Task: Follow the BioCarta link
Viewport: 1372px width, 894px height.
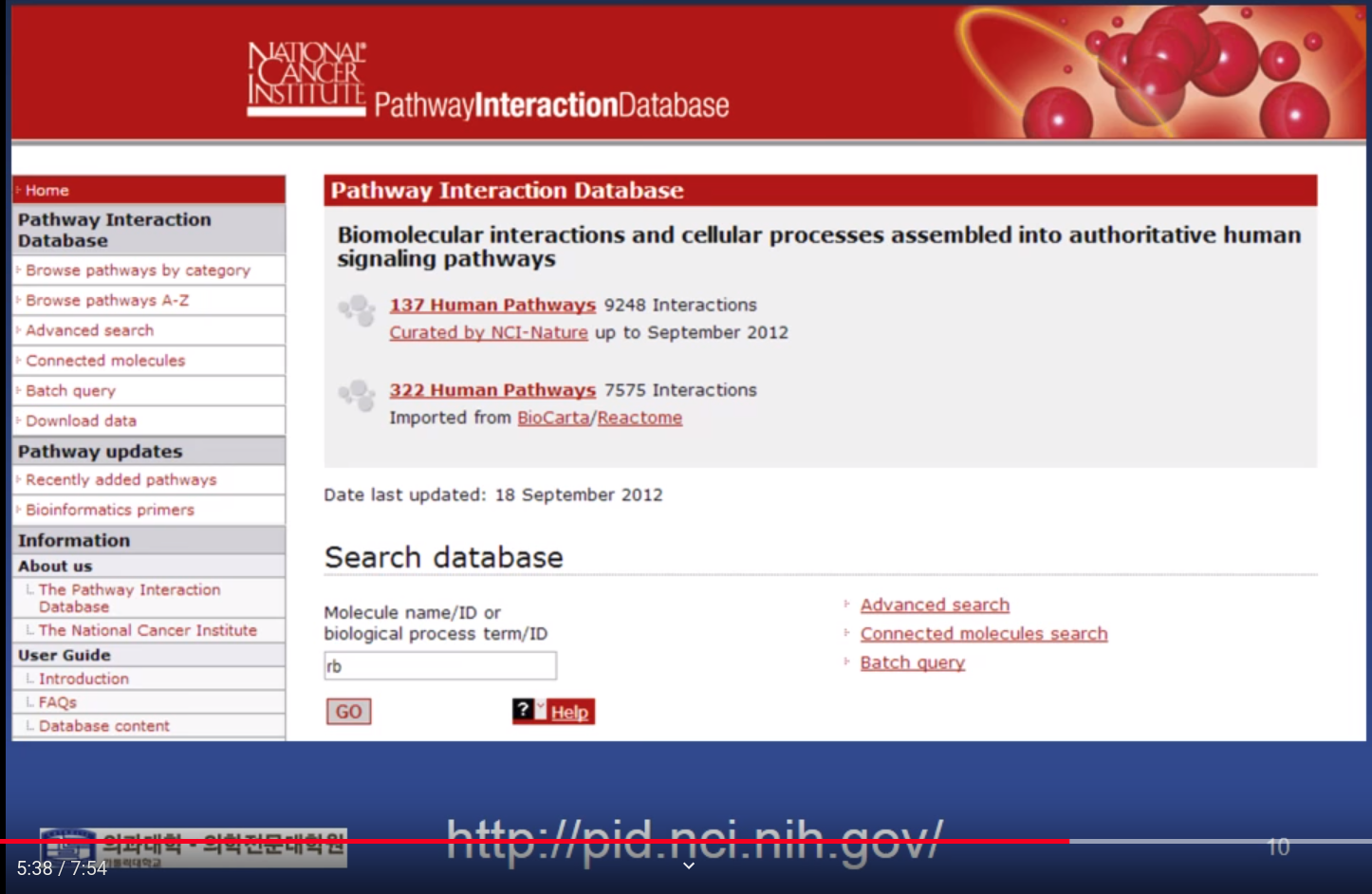Action: [x=553, y=418]
